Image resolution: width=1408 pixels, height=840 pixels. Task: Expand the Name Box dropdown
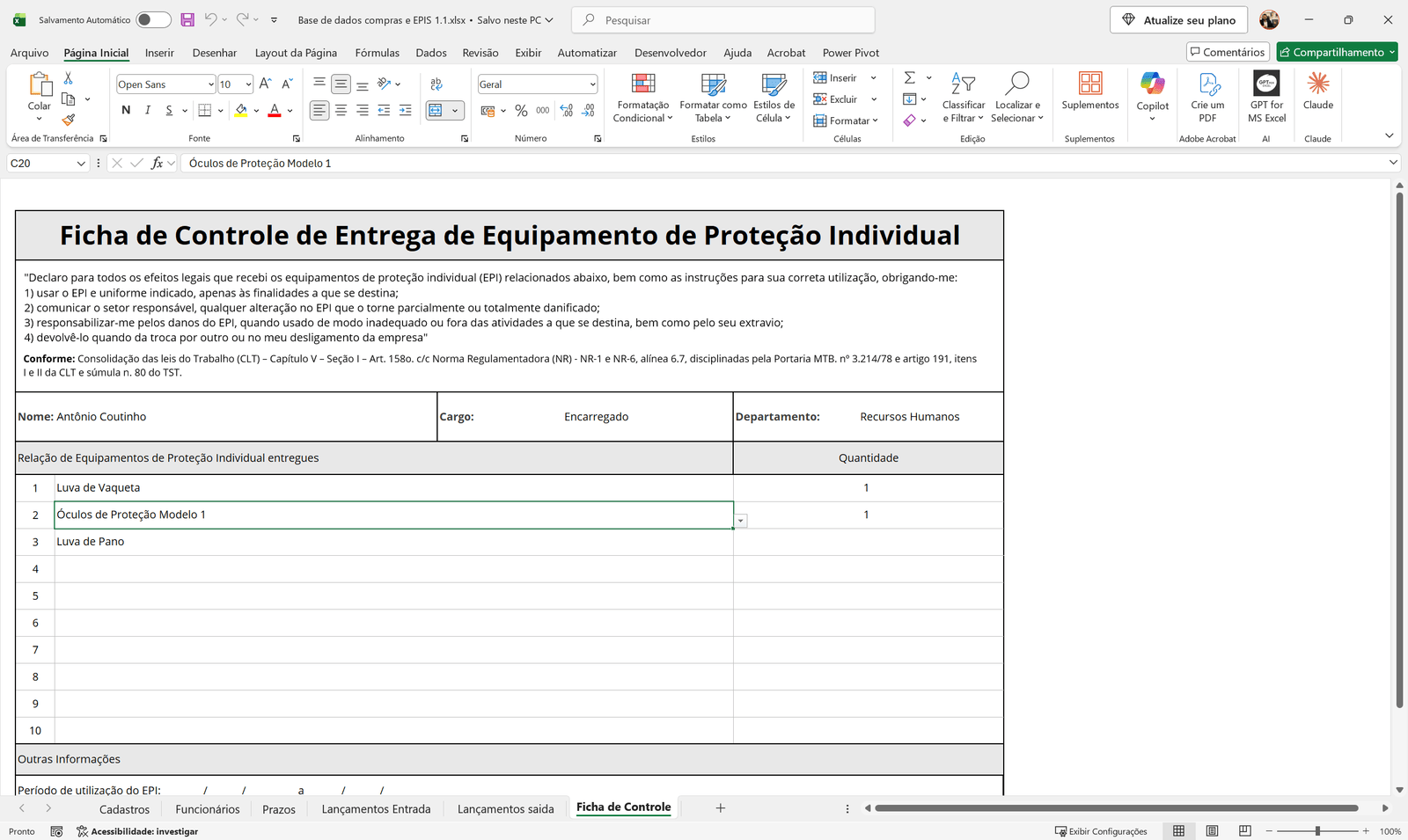coord(81,163)
